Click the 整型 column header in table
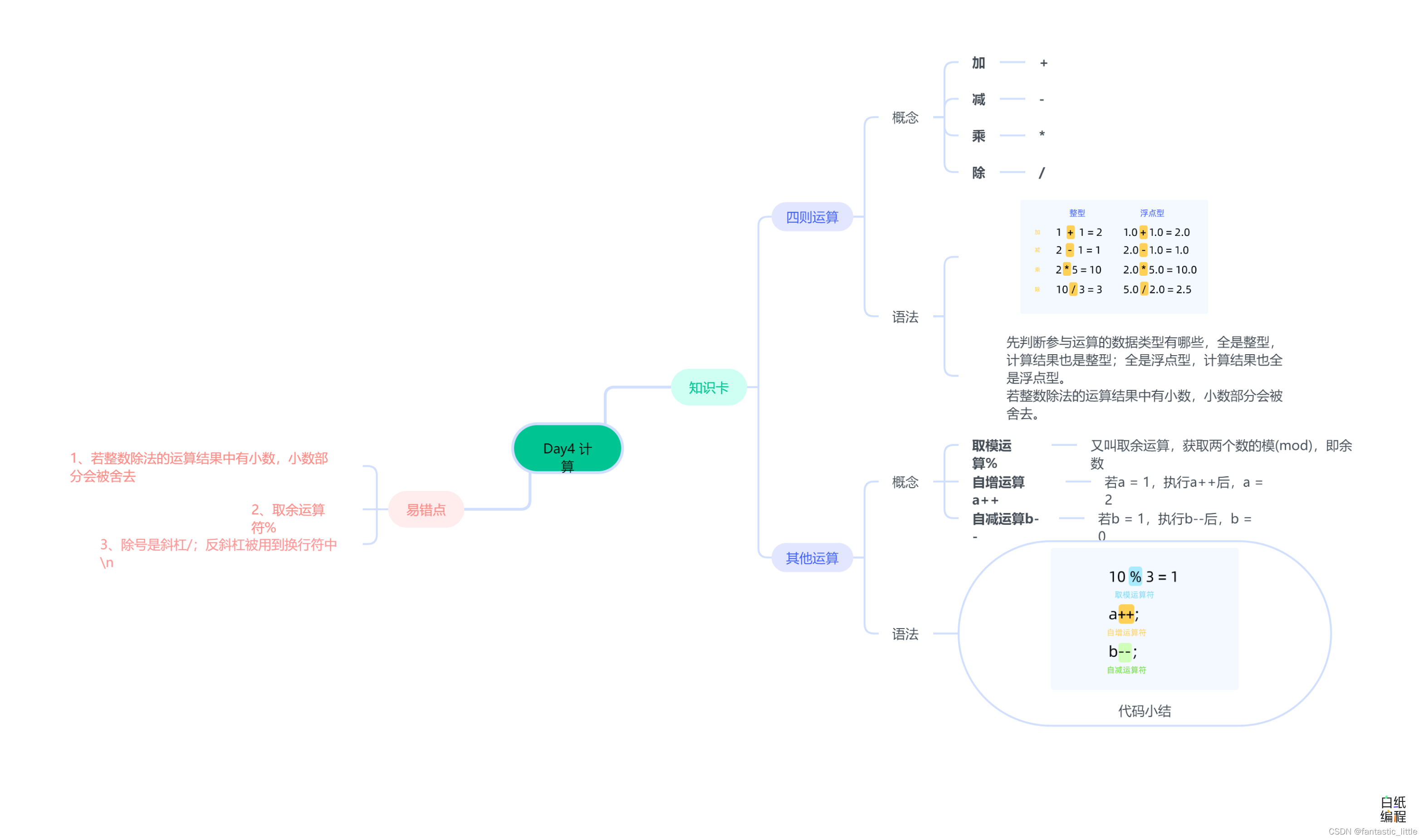Screen dimensions: 1424x840 point(1077,213)
